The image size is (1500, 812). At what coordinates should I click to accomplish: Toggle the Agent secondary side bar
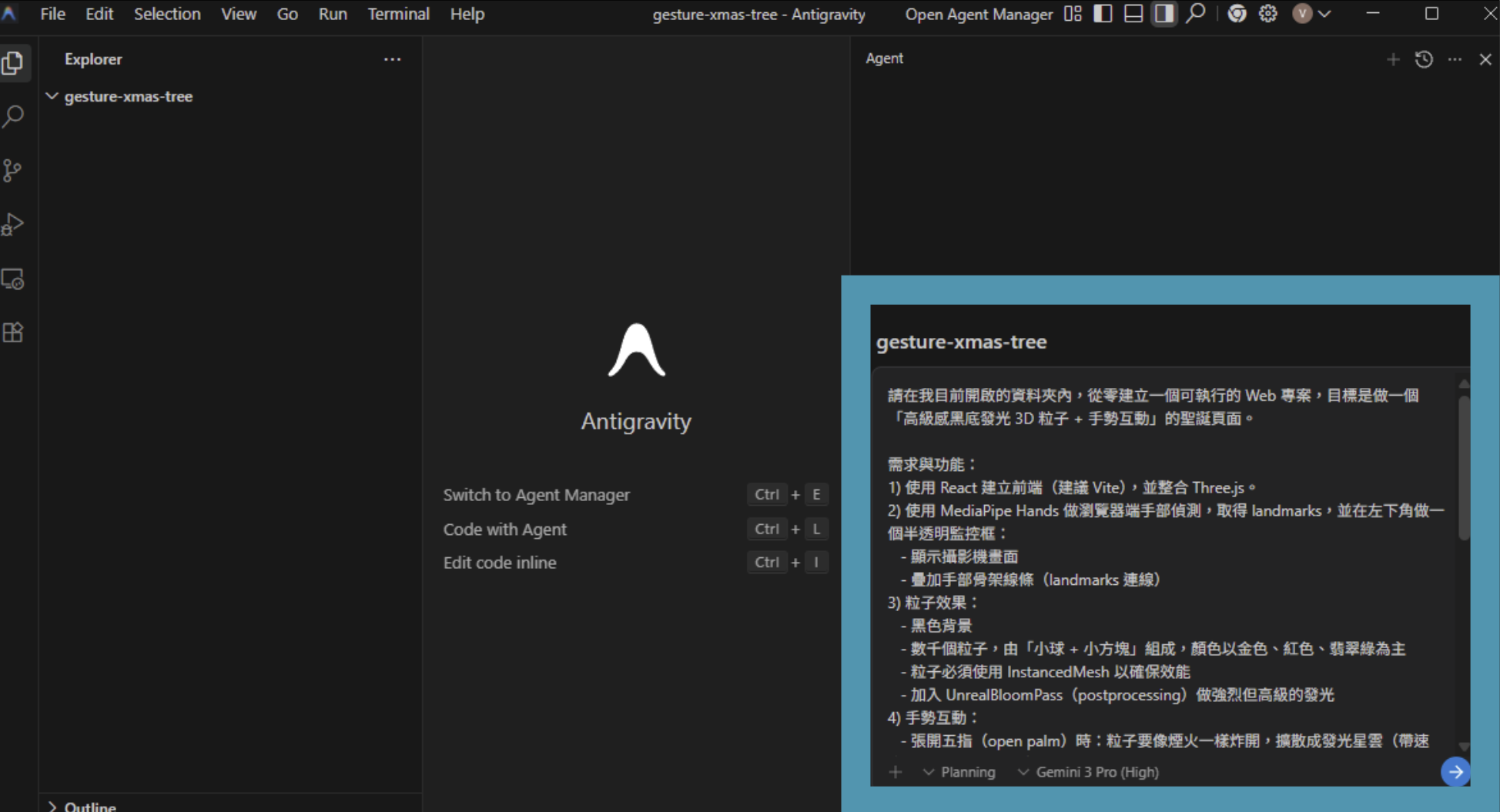[x=1164, y=14]
